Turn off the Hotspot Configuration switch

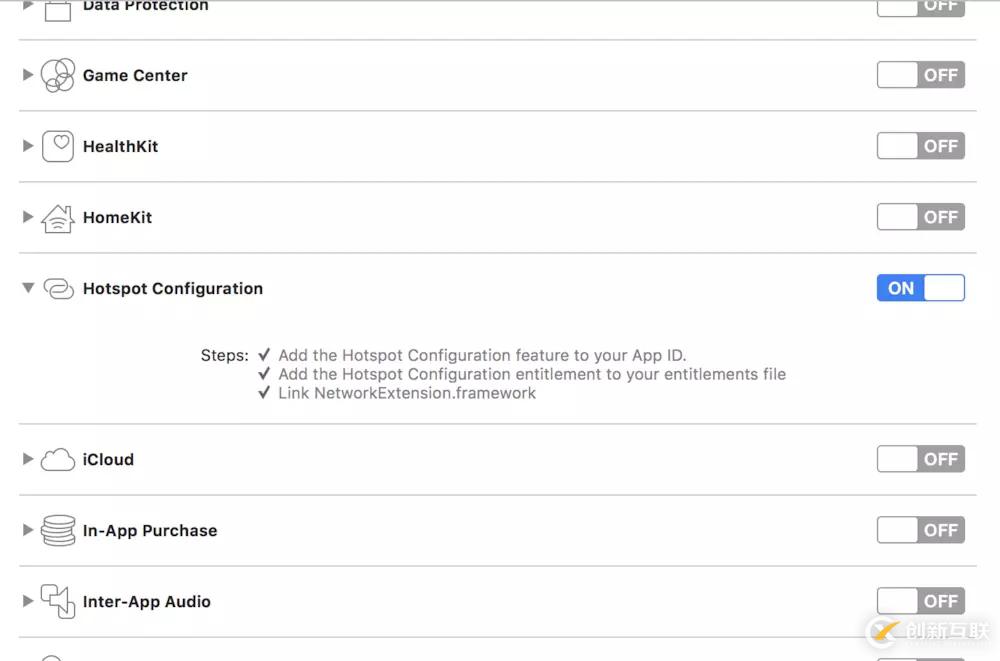[x=920, y=288]
